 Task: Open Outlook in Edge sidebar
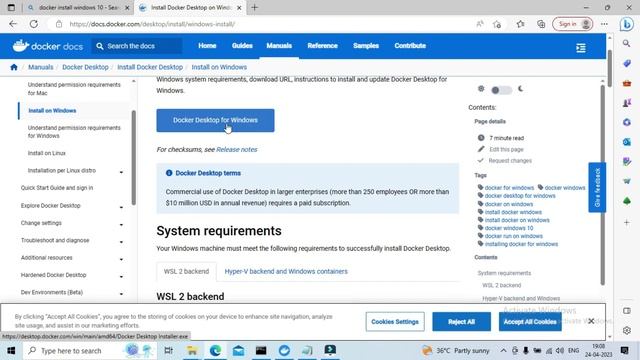coord(627,142)
